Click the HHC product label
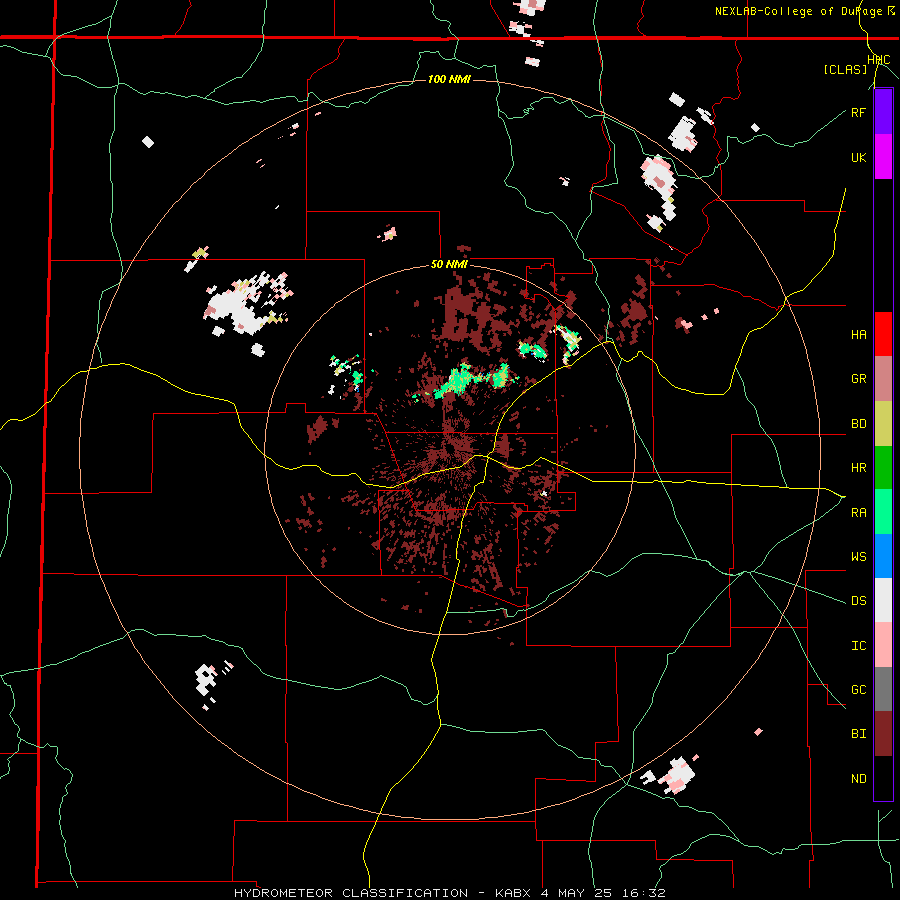This screenshot has height=900, width=900. (879, 60)
